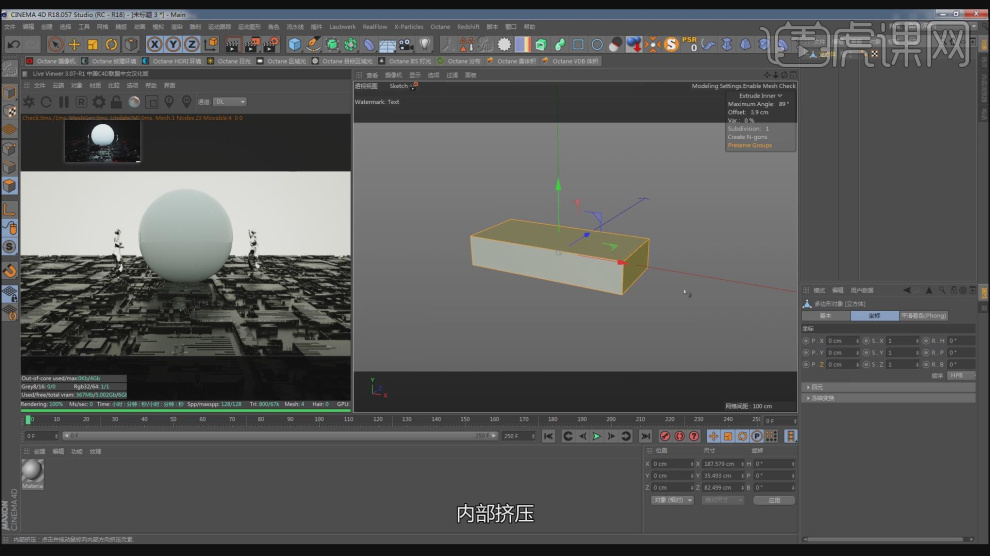Select the Rotate tool in top toolbar

pyautogui.click(x=112, y=44)
